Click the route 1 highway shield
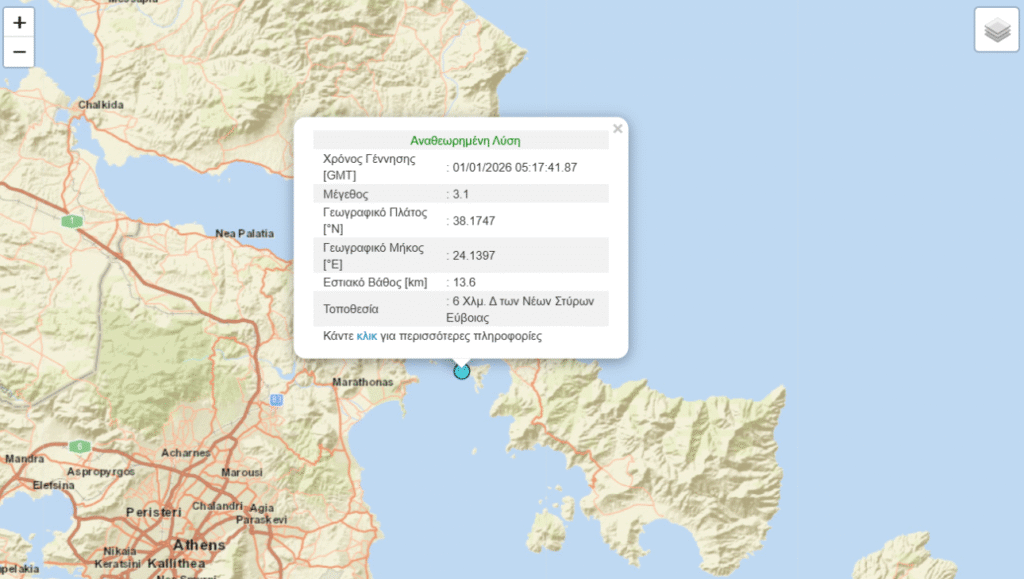Screen dimensions: 1024x579 click(71, 220)
